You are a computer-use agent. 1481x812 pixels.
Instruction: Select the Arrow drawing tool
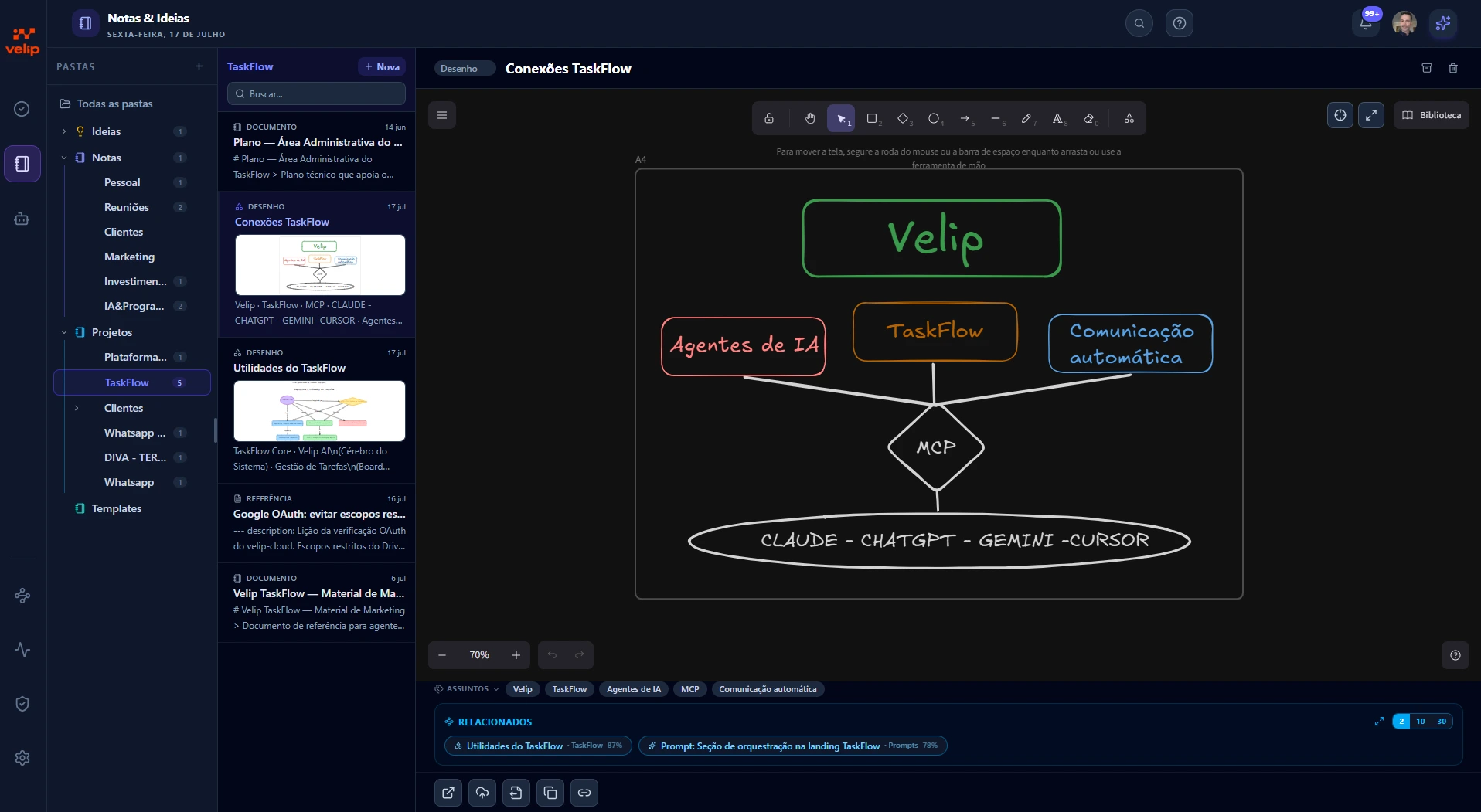click(965, 118)
